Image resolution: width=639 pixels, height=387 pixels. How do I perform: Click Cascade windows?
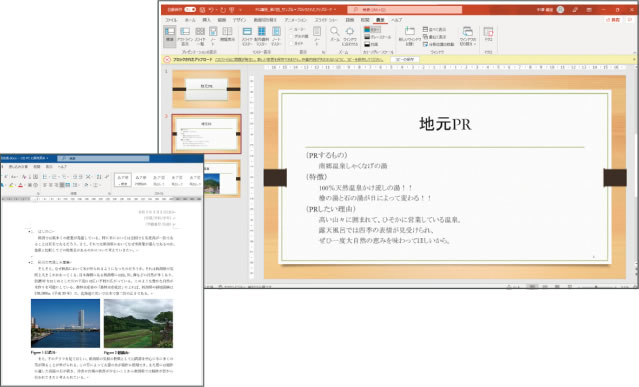[x=434, y=37]
